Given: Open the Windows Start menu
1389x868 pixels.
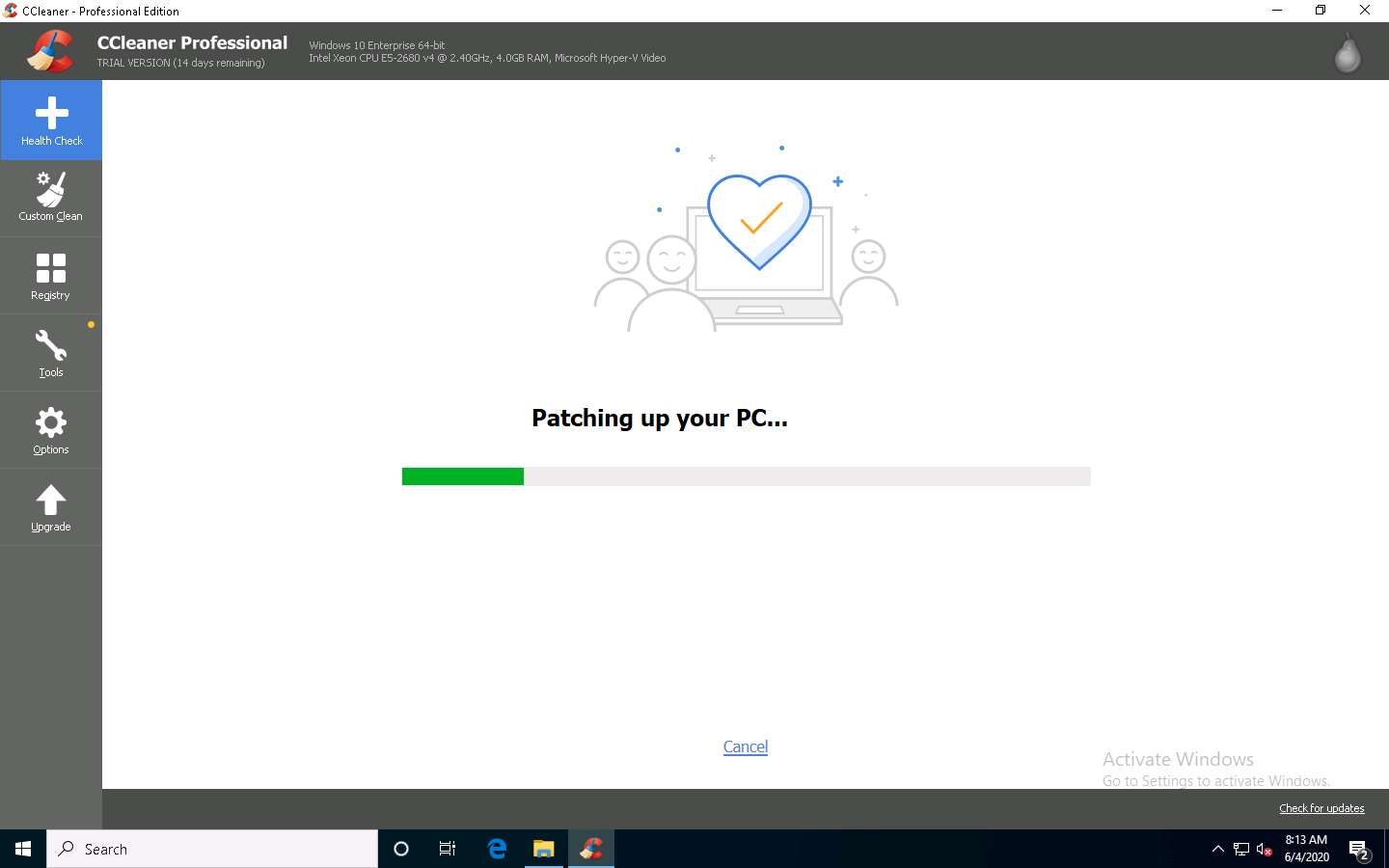Looking at the screenshot, I should [x=23, y=849].
